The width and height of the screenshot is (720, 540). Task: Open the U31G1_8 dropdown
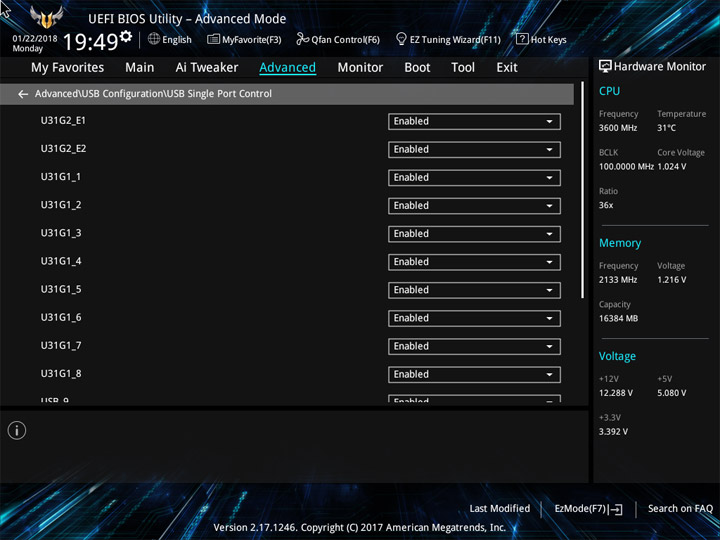pos(474,374)
